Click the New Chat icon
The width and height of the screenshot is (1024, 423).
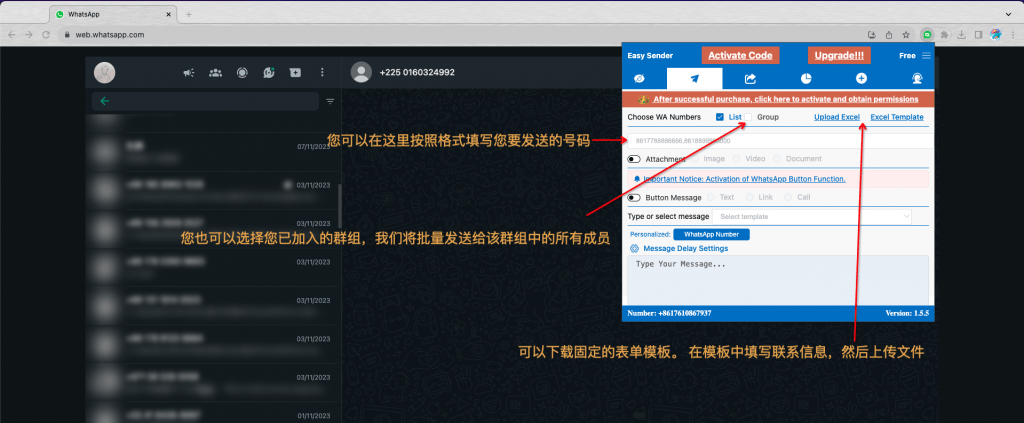(295, 73)
